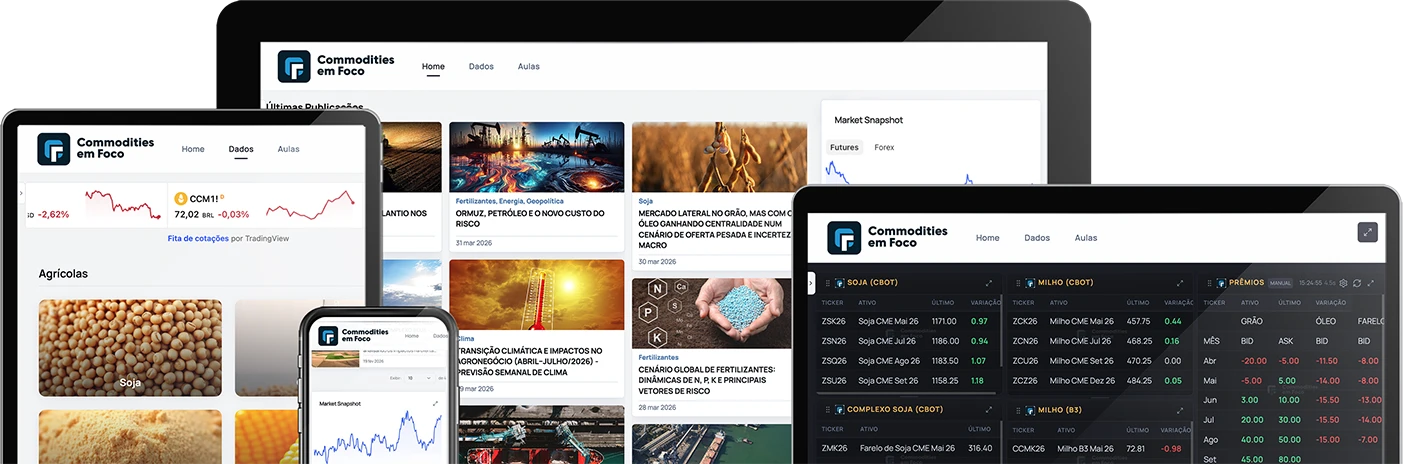The image size is (1403, 464).
Task: Expand the MILHO (CBOT) panel
Action: [x=1180, y=283]
